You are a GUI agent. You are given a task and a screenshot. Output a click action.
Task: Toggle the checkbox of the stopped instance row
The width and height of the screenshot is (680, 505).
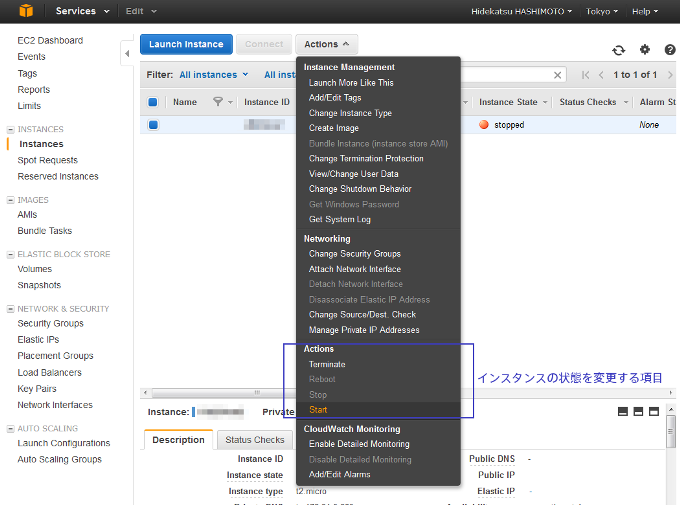[x=153, y=125]
